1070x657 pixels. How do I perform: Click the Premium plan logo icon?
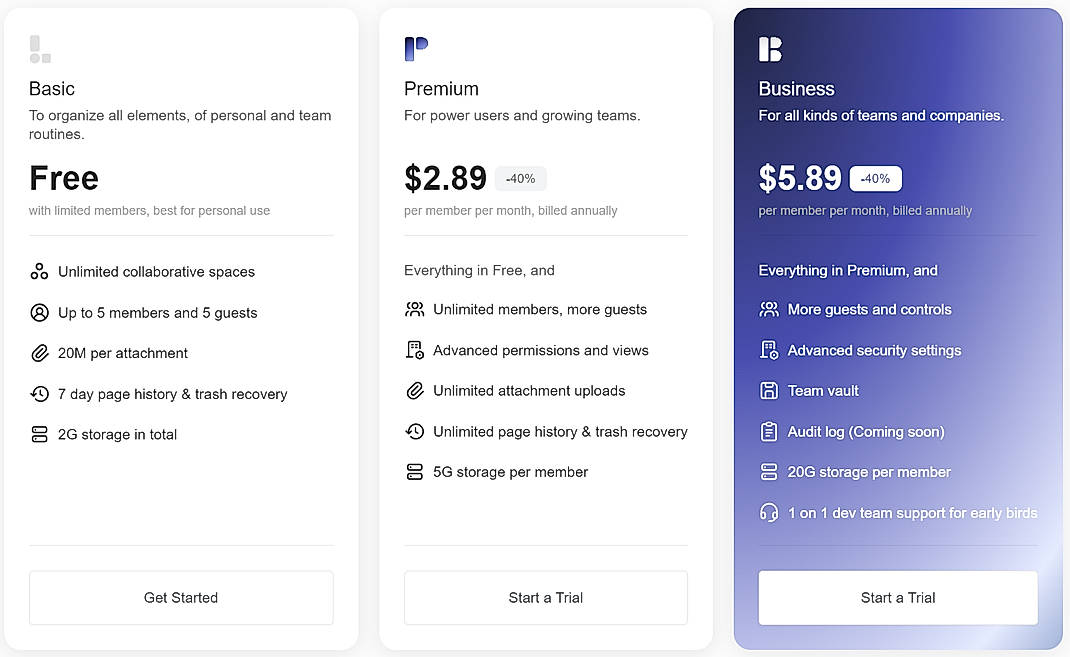(415, 46)
